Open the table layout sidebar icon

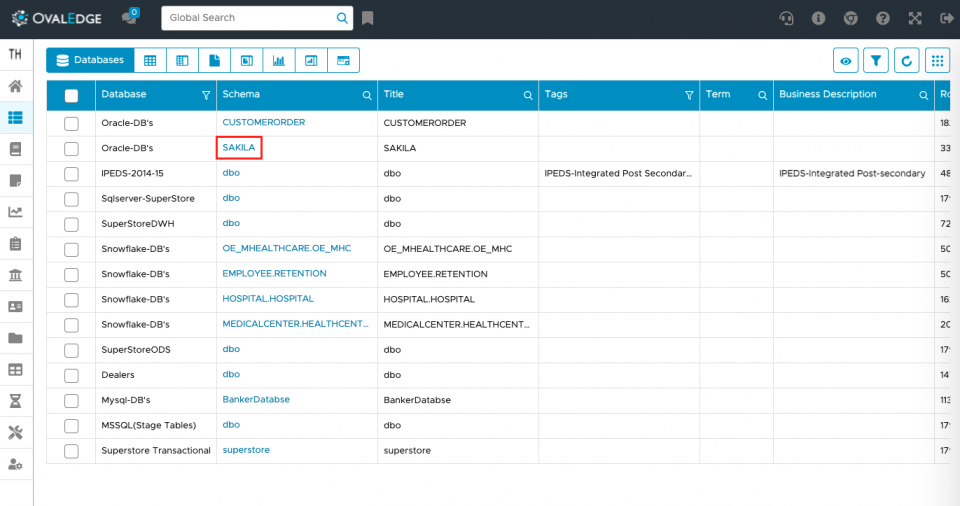pos(15,370)
